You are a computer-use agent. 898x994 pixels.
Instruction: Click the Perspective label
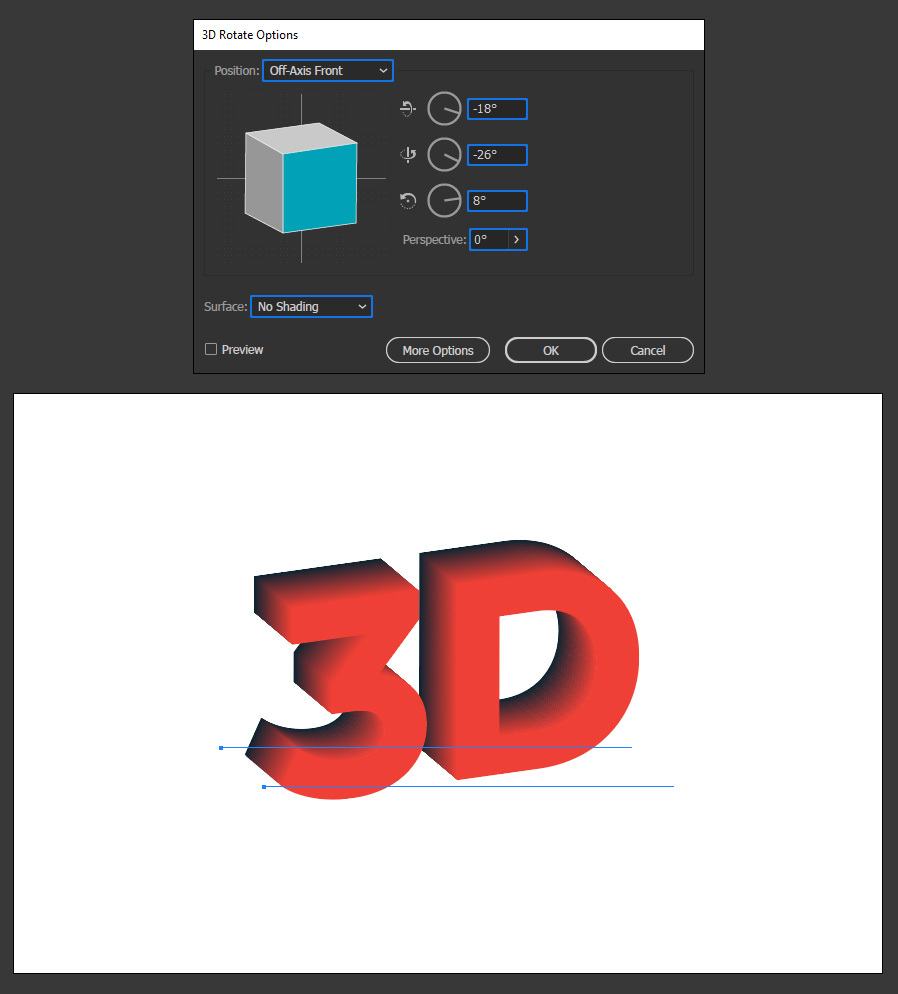434,240
